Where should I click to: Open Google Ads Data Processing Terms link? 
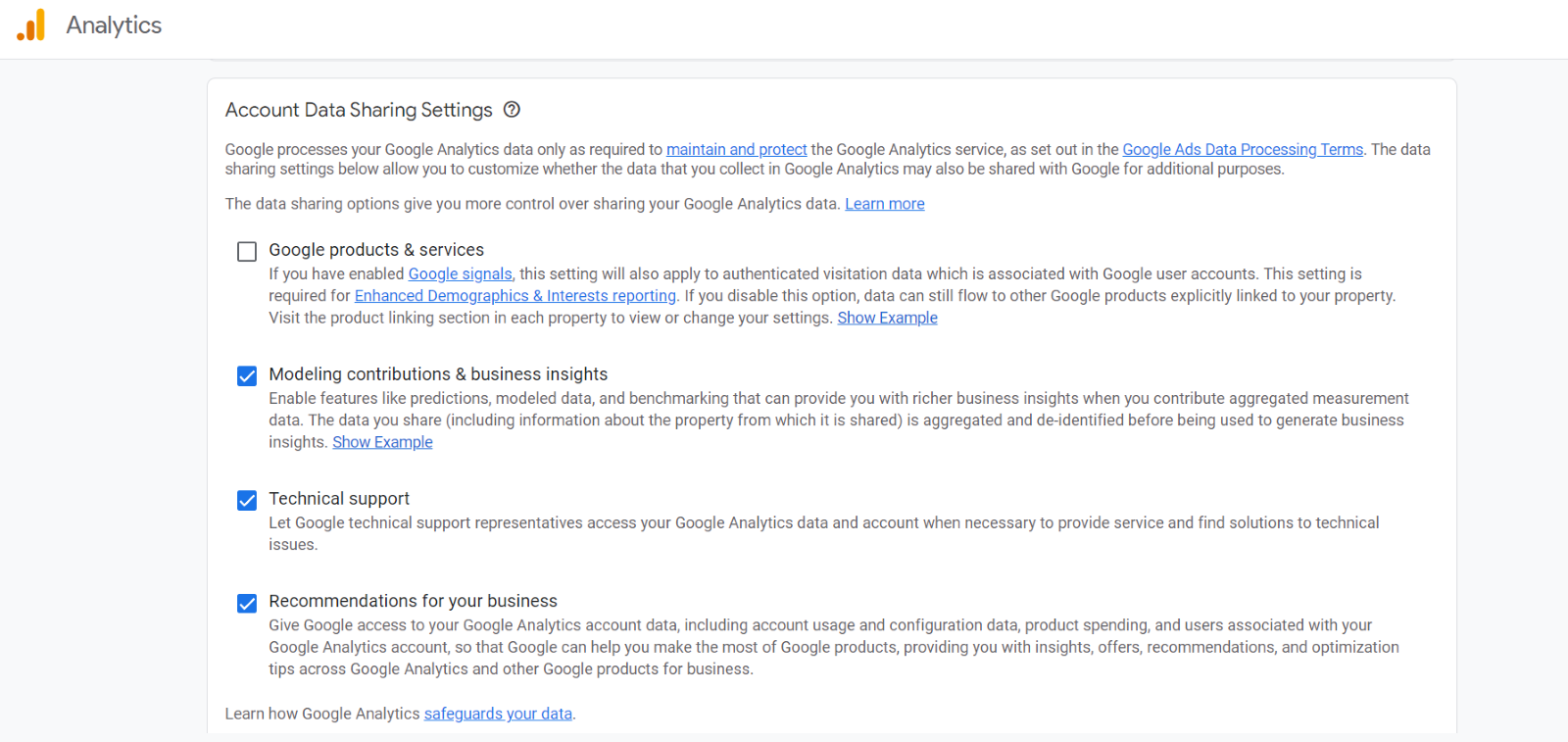(1243, 149)
